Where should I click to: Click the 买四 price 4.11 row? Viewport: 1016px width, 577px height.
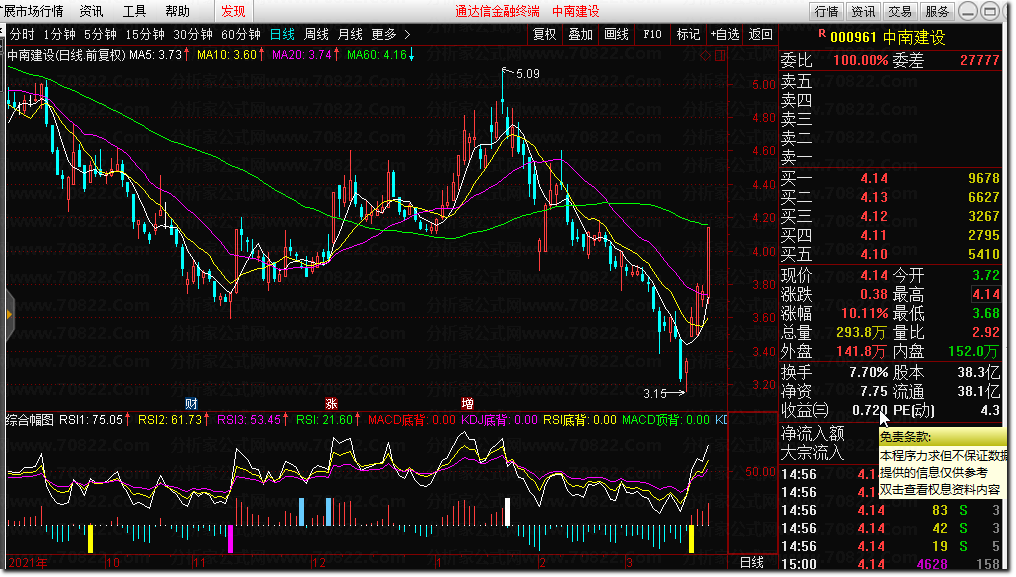[890, 235]
